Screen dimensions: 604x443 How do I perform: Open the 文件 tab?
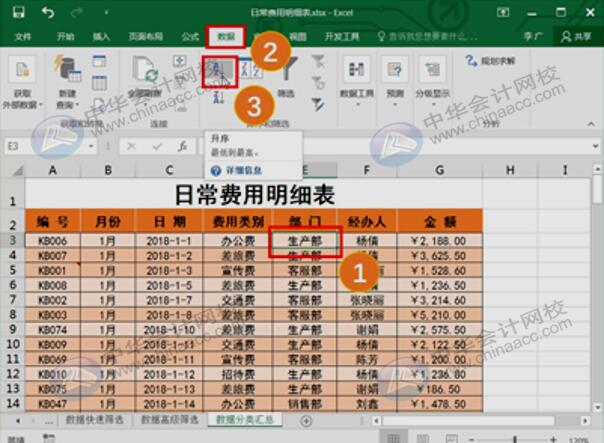tap(23, 37)
